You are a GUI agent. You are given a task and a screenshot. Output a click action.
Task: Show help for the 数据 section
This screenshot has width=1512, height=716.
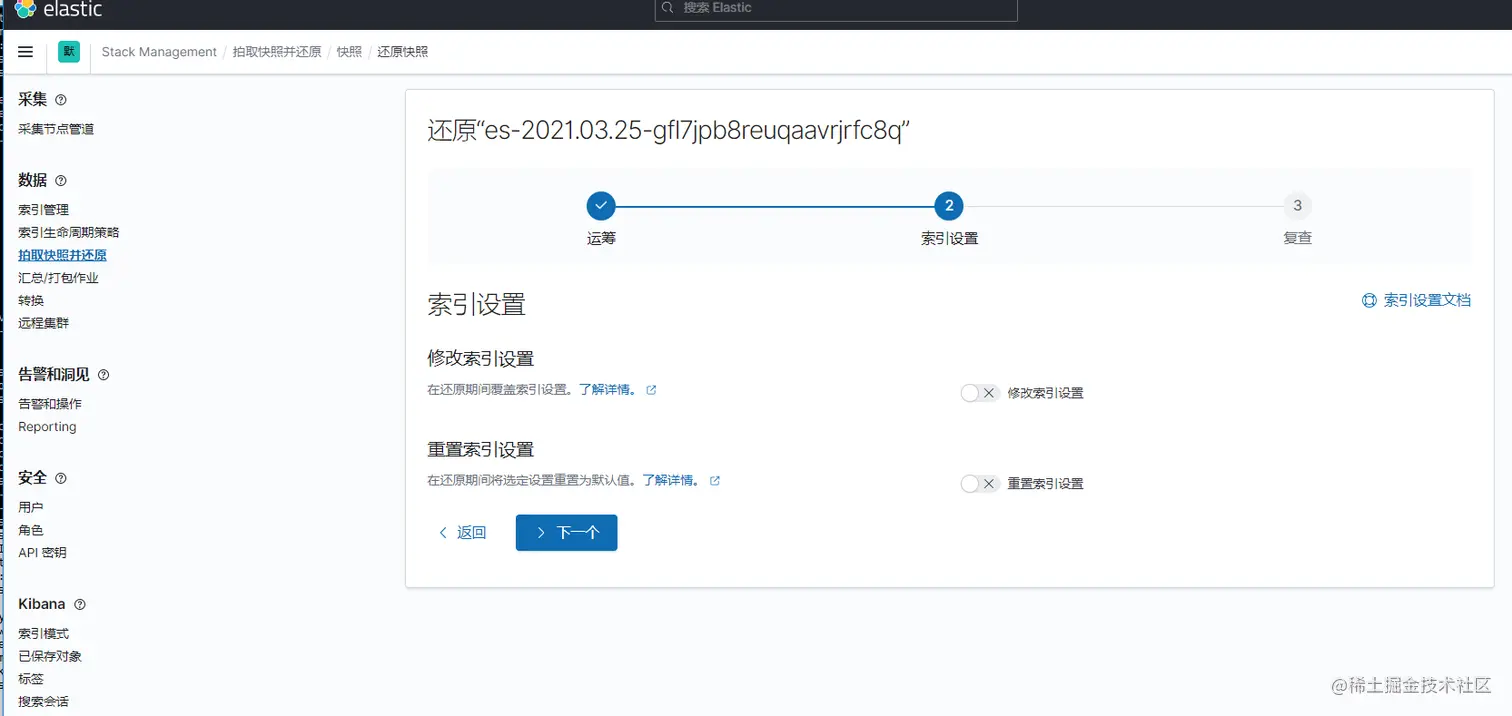coord(61,181)
